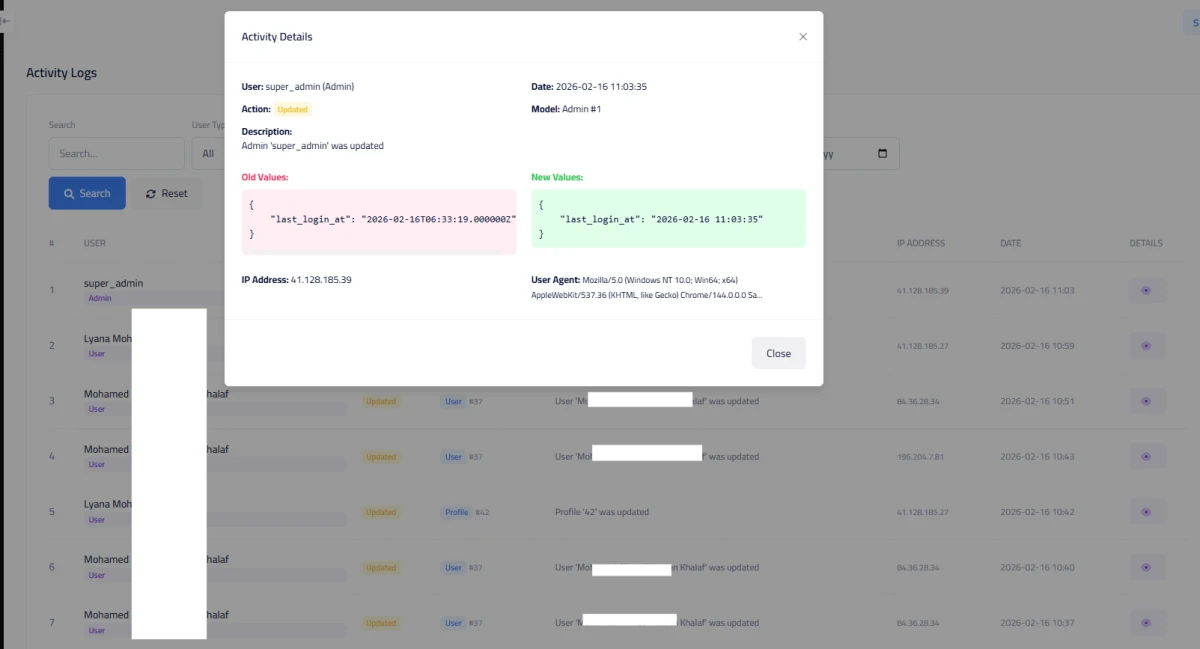Click the User #37 badge in row 3
This screenshot has width=1200, height=649.
454,401
